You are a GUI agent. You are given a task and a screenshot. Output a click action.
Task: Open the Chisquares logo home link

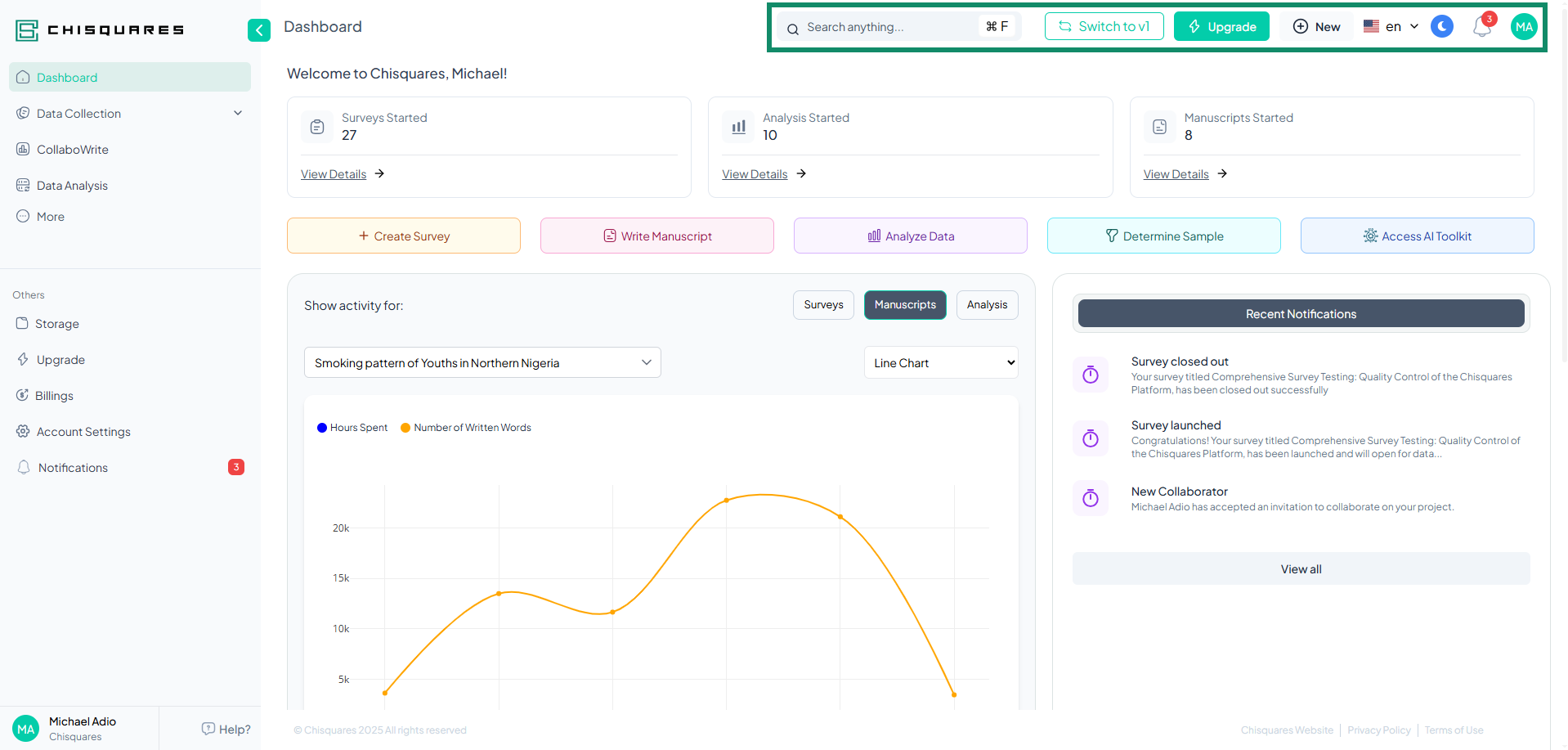pos(100,30)
